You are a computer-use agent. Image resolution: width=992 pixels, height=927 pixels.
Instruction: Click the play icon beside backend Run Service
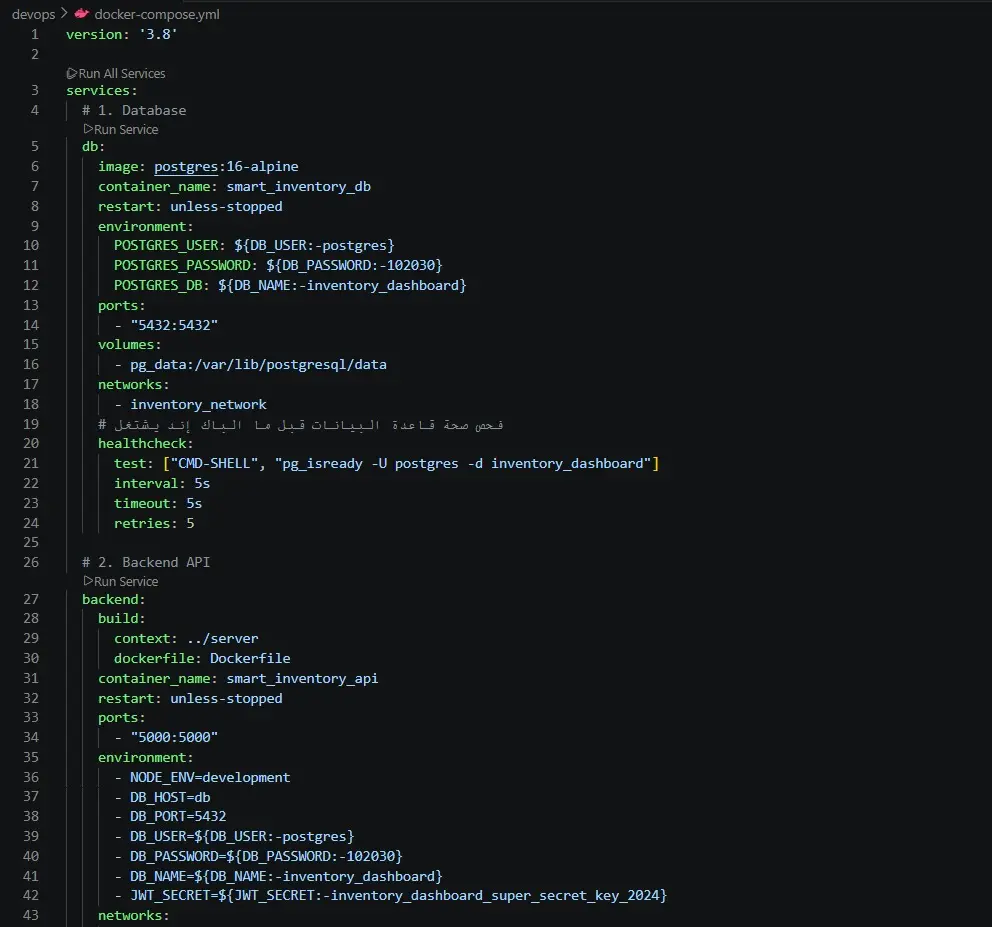click(x=87, y=581)
